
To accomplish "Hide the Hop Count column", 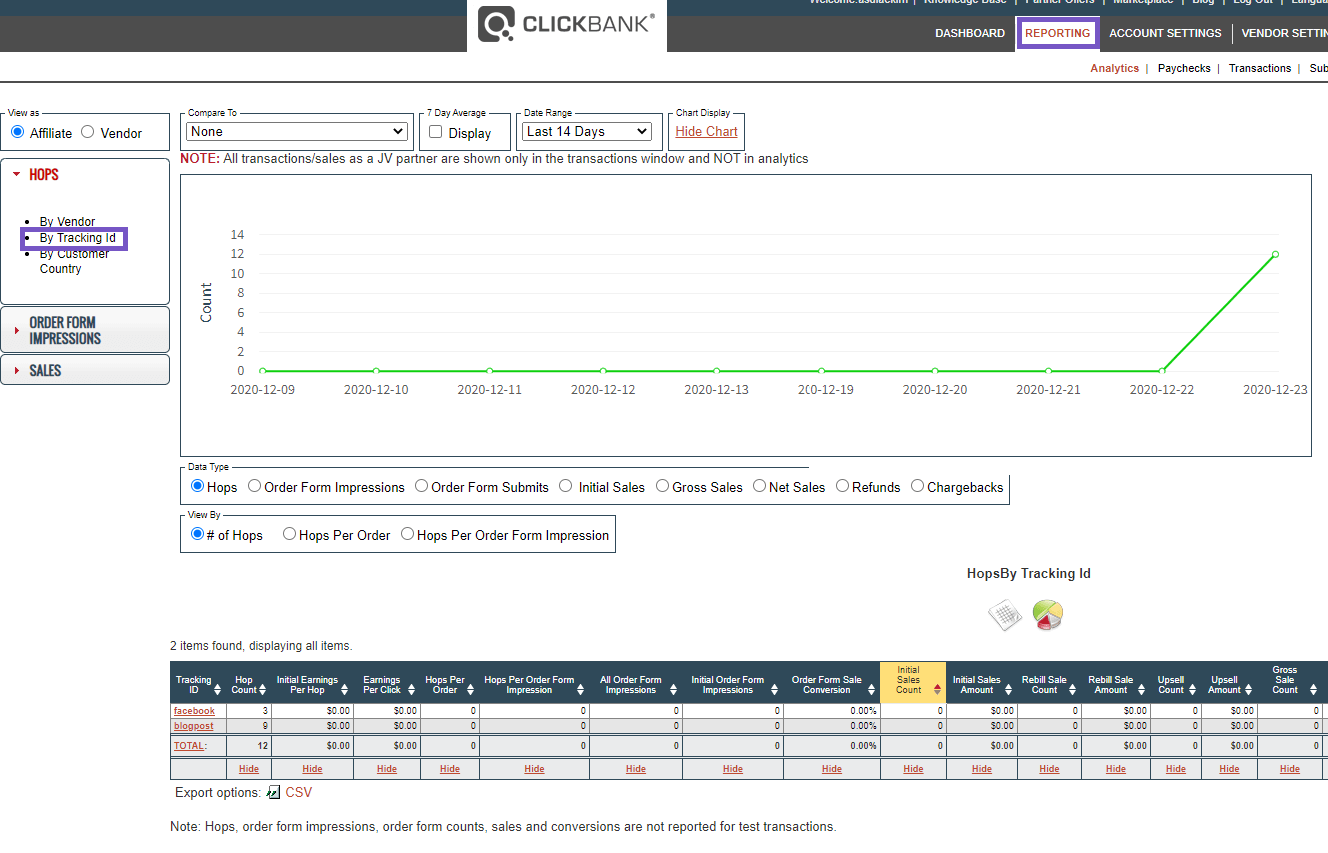I will (249, 769).
